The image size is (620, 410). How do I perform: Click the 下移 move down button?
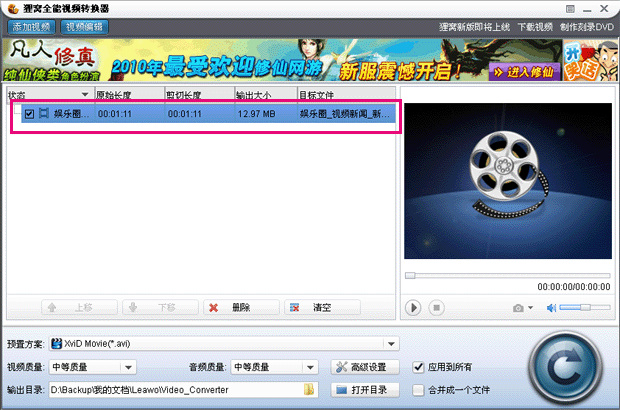coord(160,307)
